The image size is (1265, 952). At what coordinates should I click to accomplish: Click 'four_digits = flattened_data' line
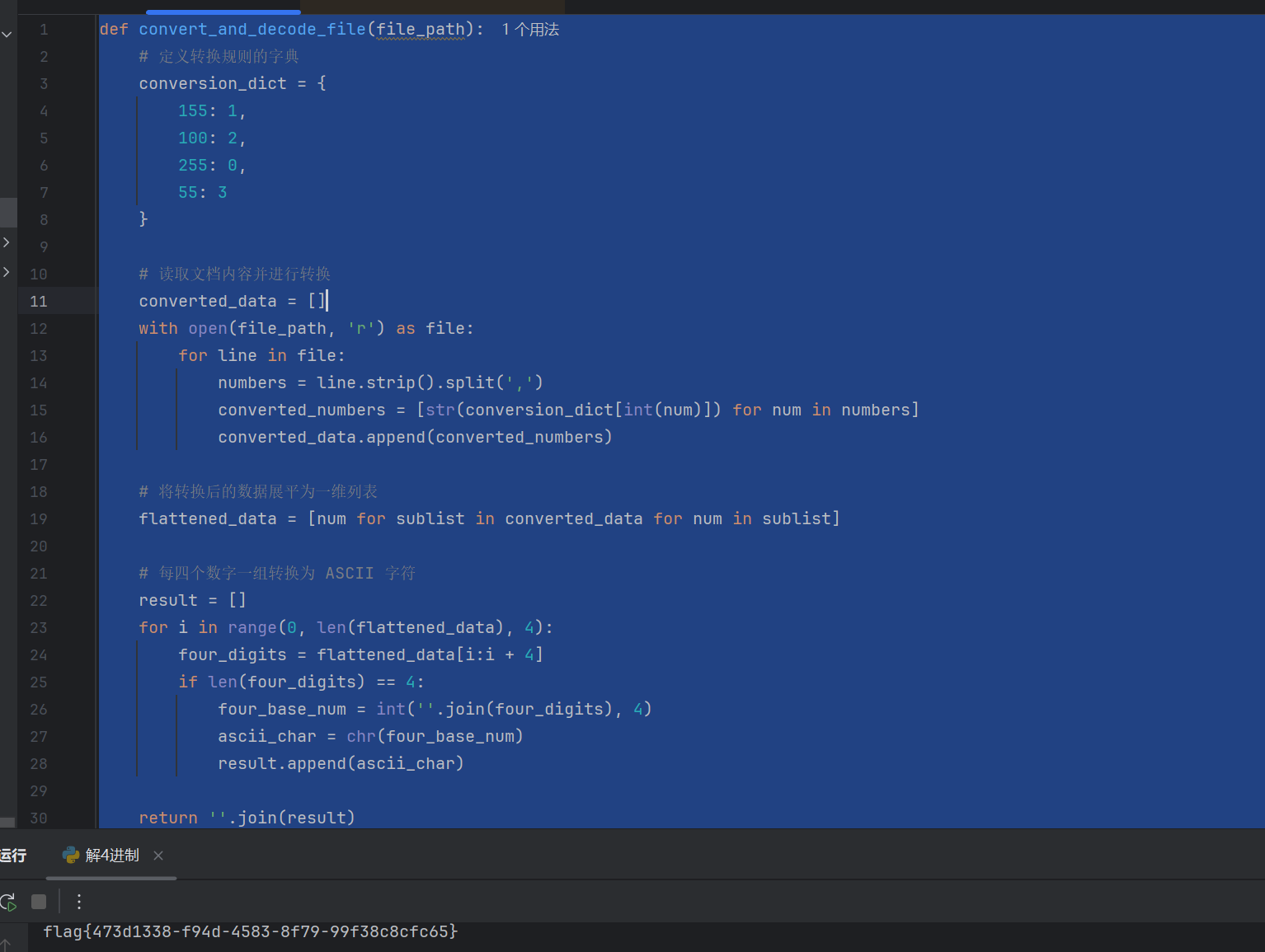(360, 654)
